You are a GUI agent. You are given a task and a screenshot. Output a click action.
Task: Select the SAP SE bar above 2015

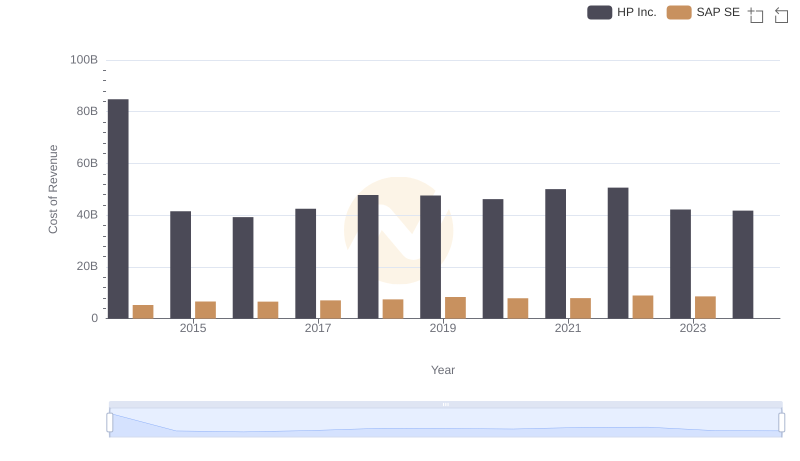(206, 310)
